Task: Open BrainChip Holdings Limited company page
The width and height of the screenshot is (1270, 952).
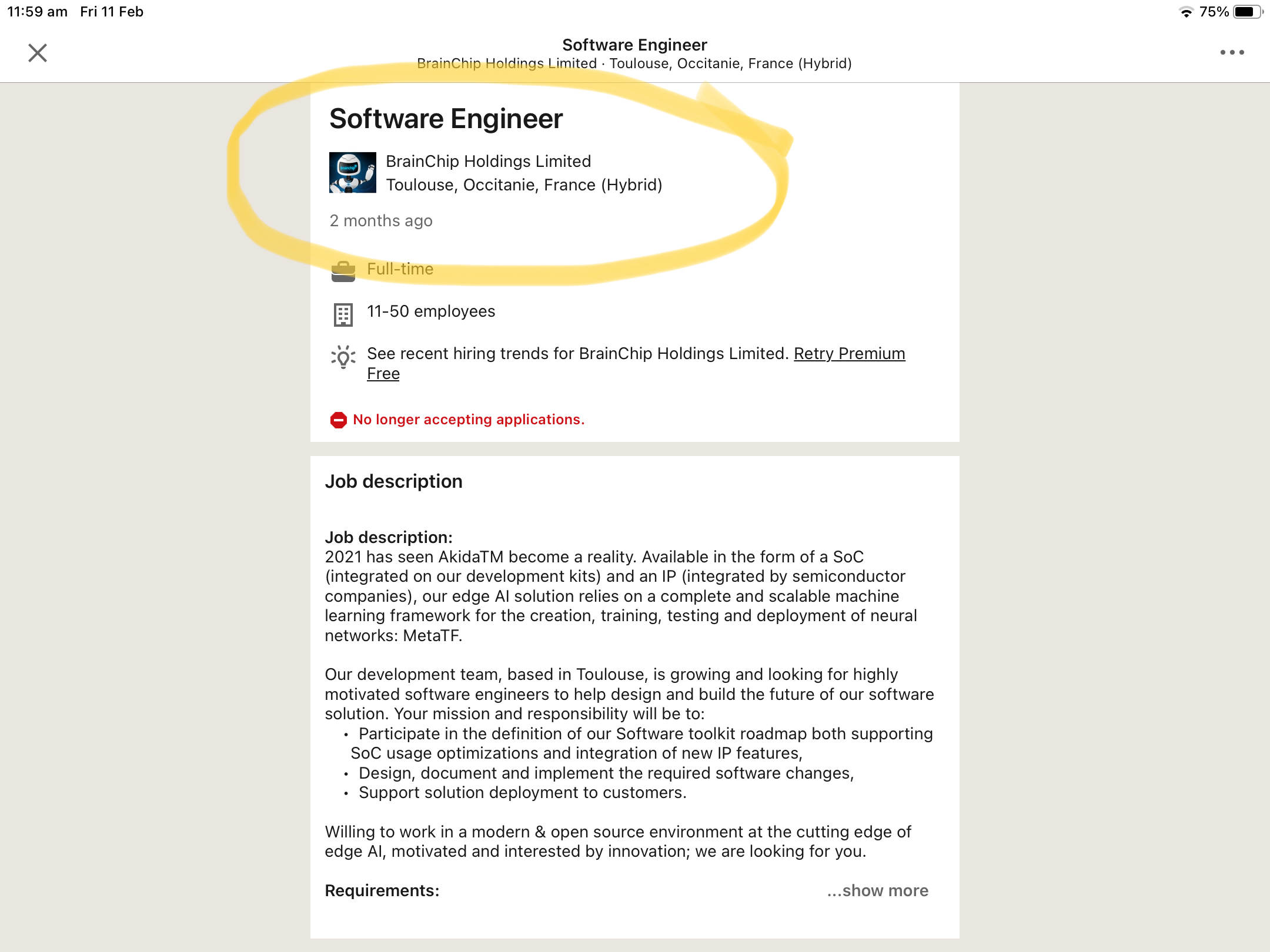Action: pos(489,161)
